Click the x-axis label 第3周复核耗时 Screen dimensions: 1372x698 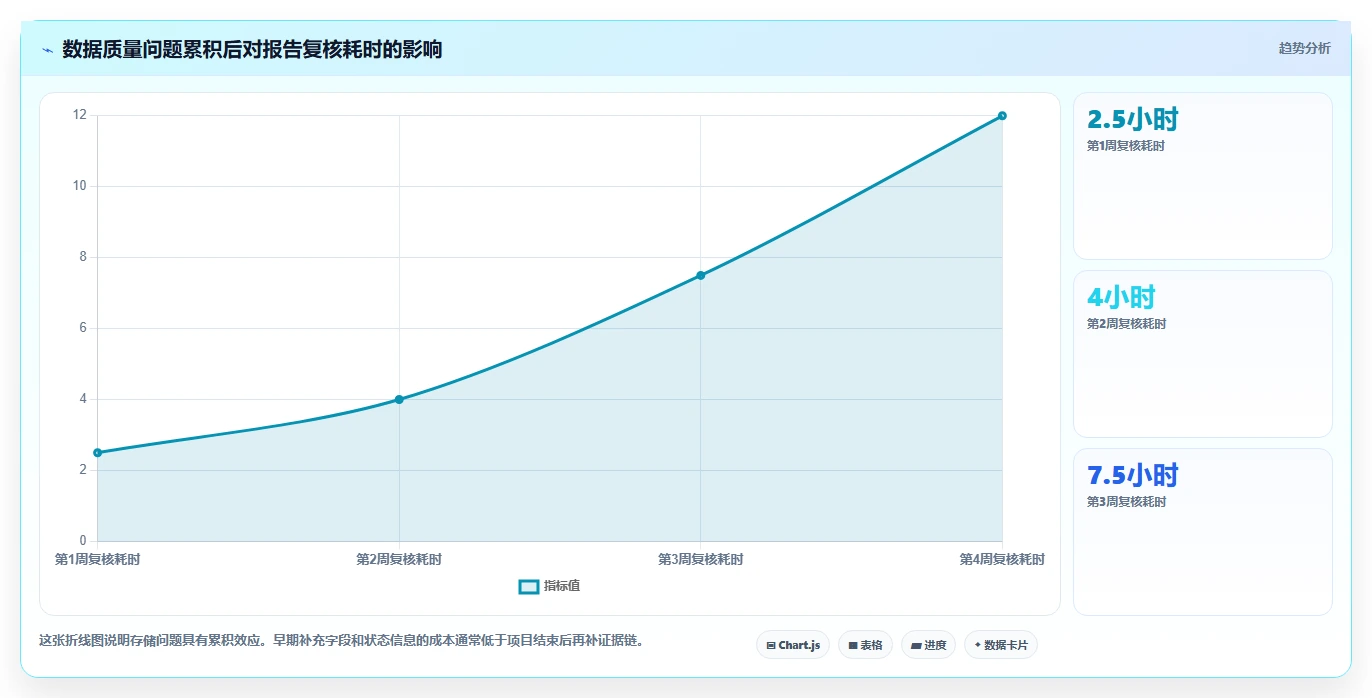point(700,560)
